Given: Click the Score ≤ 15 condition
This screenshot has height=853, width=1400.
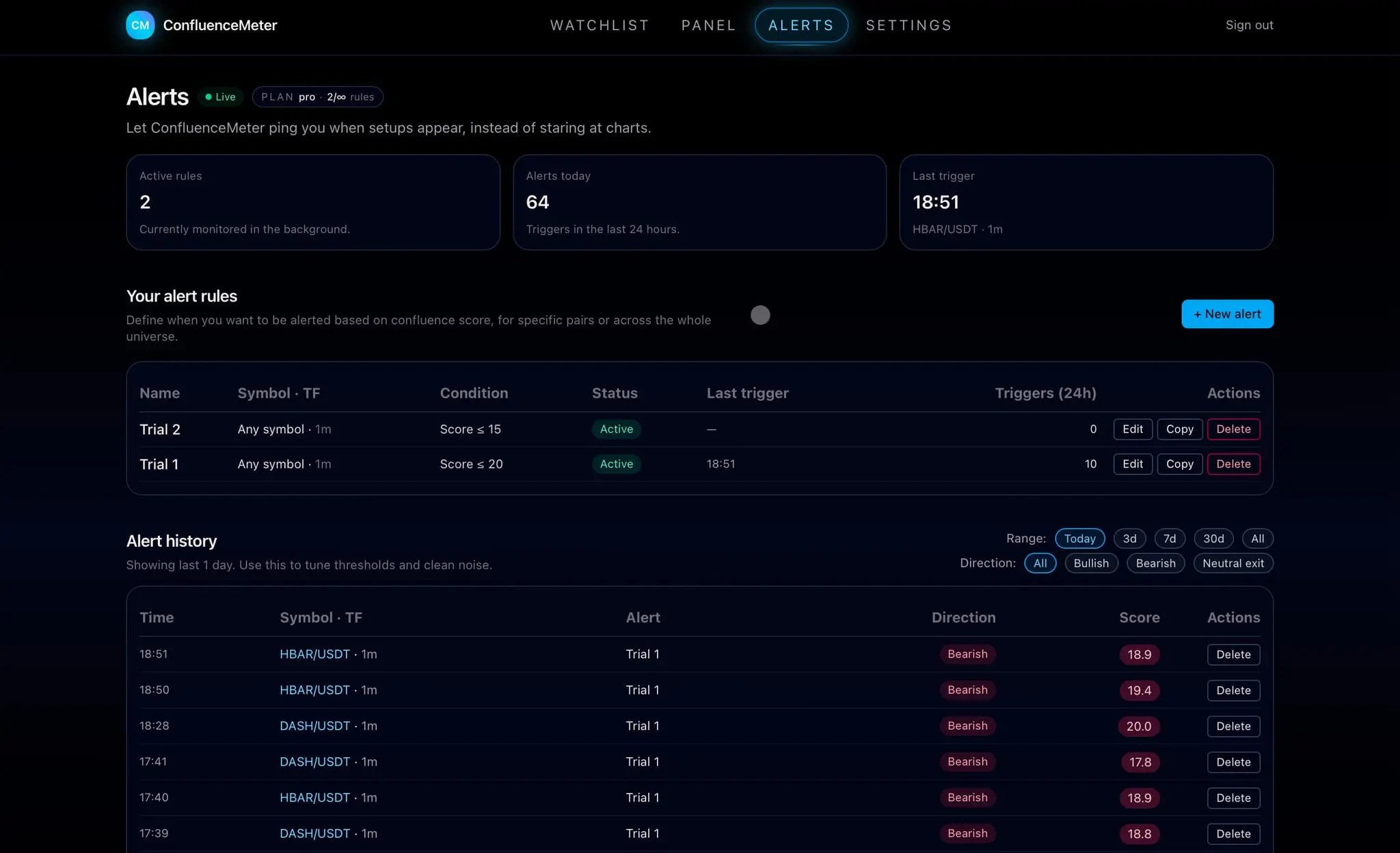Looking at the screenshot, I should (x=470, y=429).
